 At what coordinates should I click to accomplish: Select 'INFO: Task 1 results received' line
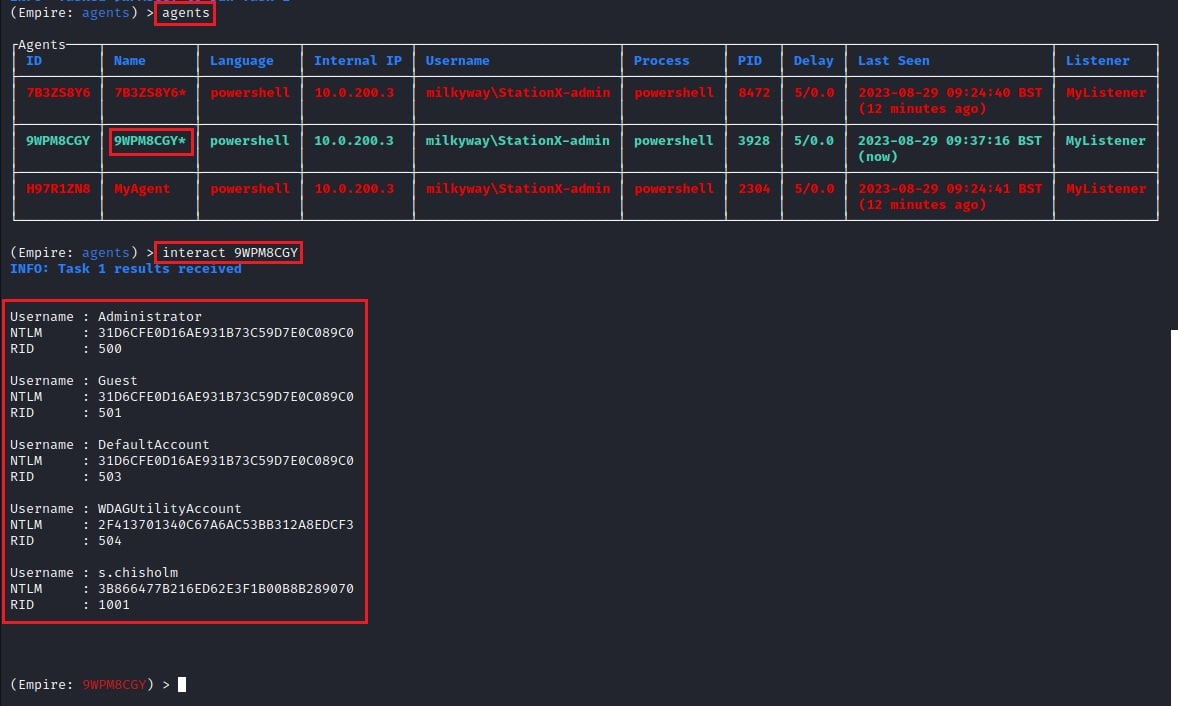125,268
